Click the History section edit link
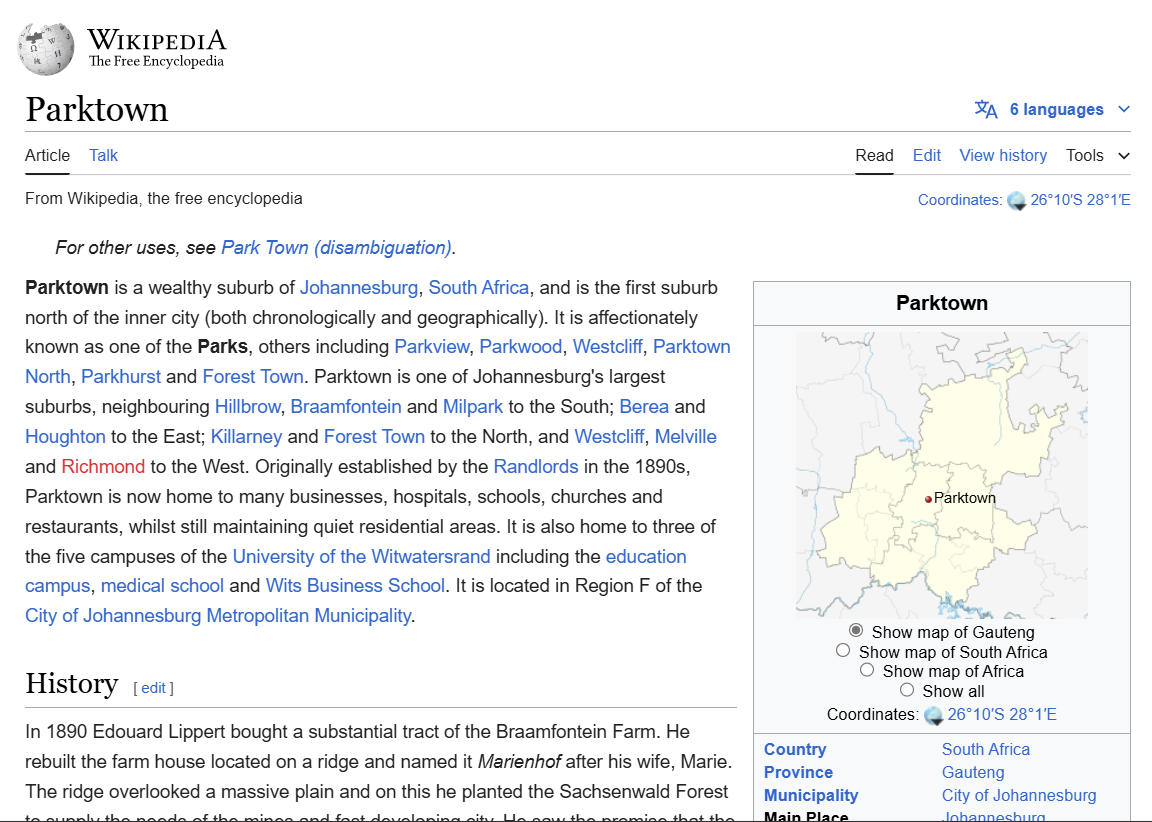 (153, 688)
